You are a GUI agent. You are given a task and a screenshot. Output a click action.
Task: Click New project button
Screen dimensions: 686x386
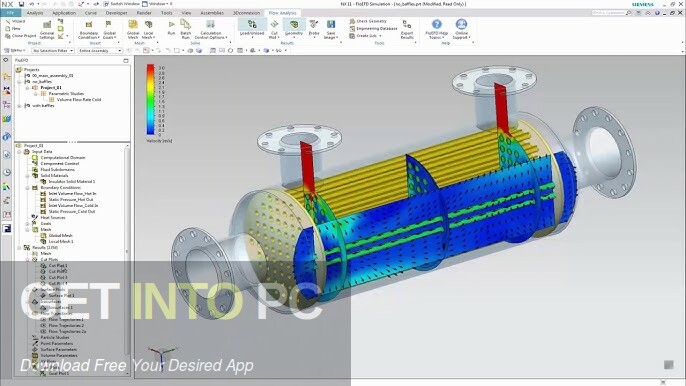pyautogui.click(x=13, y=28)
